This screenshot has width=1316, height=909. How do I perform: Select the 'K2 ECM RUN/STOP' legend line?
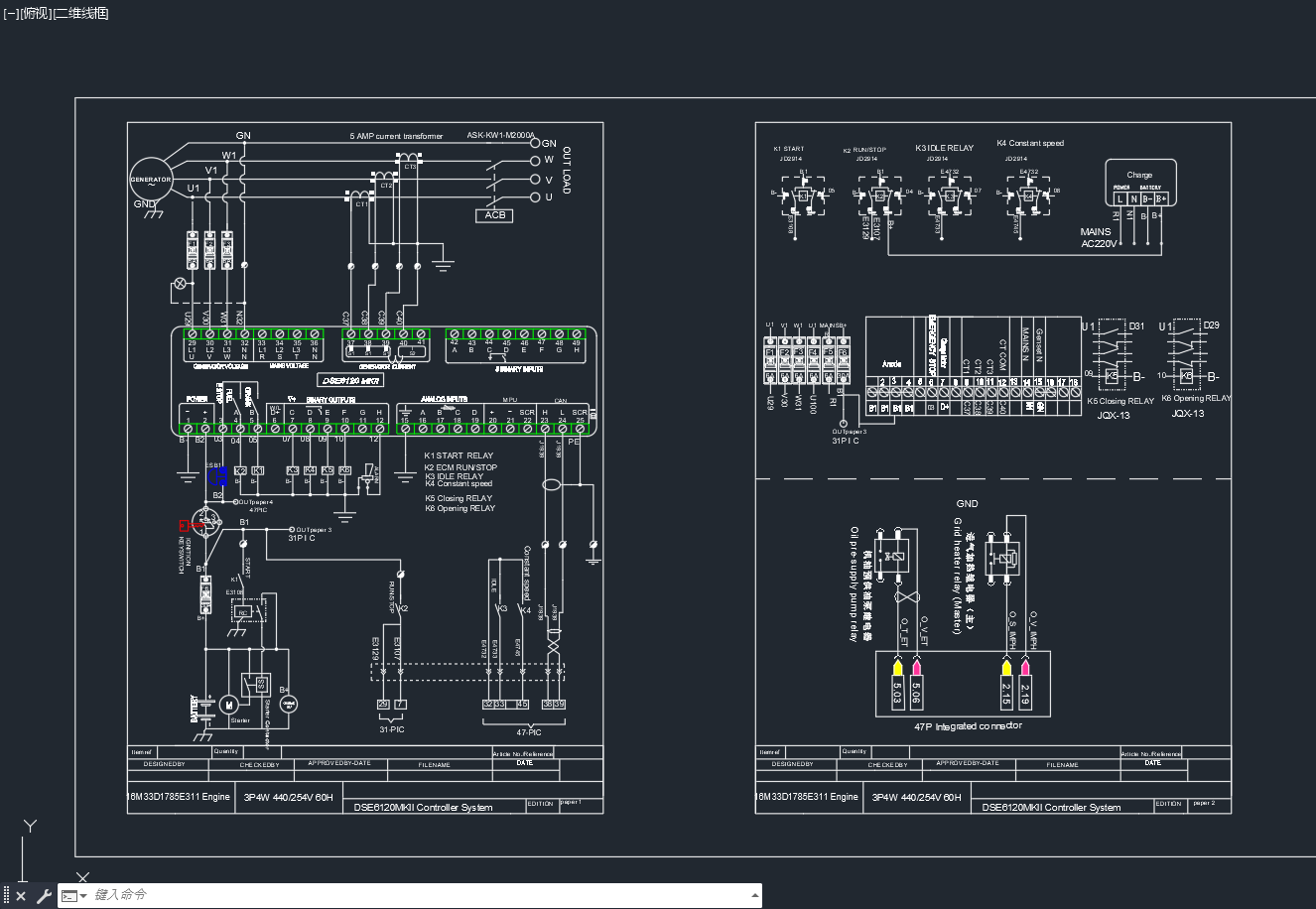pyautogui.click(x=461, y=467)
